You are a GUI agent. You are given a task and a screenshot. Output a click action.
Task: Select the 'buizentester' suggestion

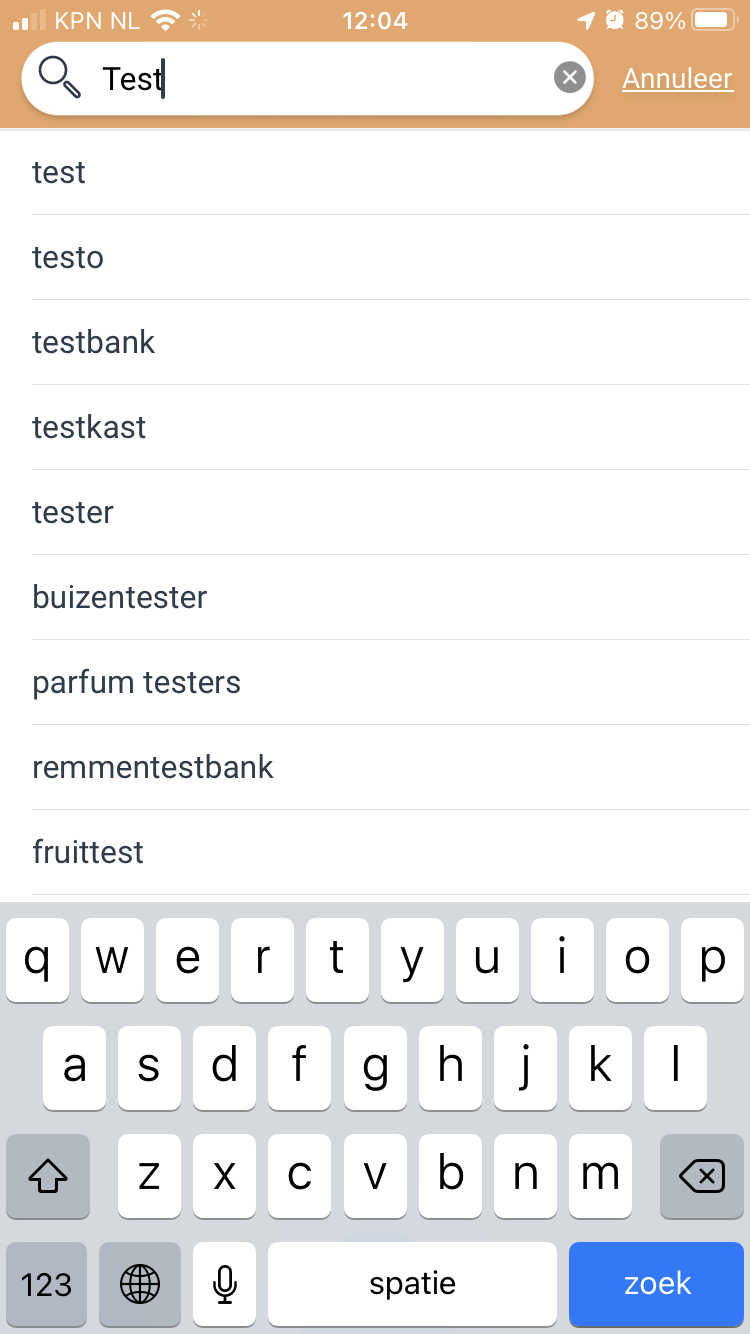click(x=391, y=597)
